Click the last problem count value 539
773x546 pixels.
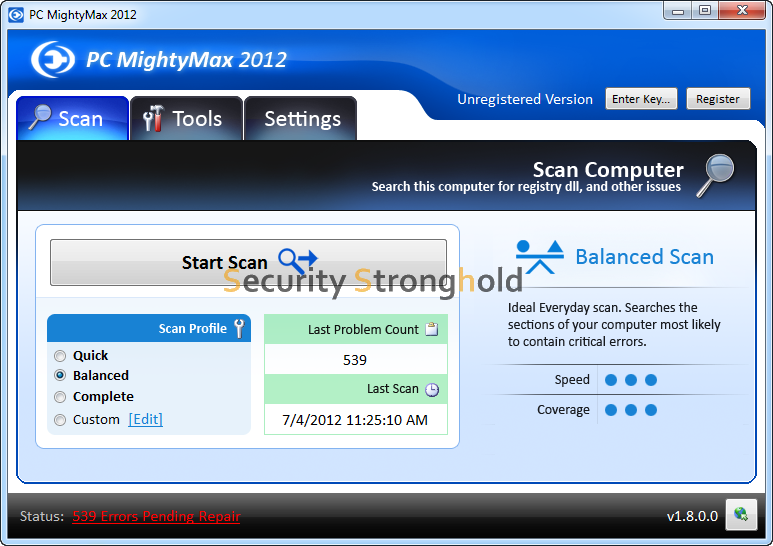tap(355, 360)
